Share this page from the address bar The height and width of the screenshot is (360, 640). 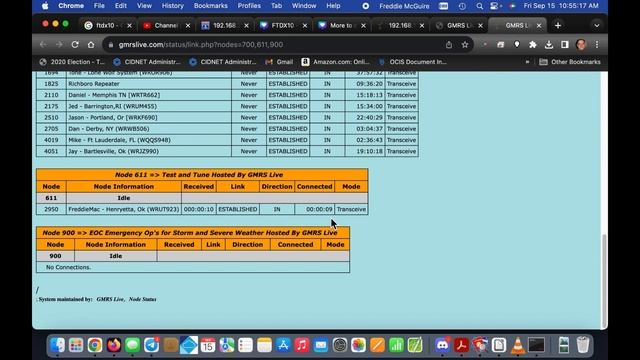449,44
